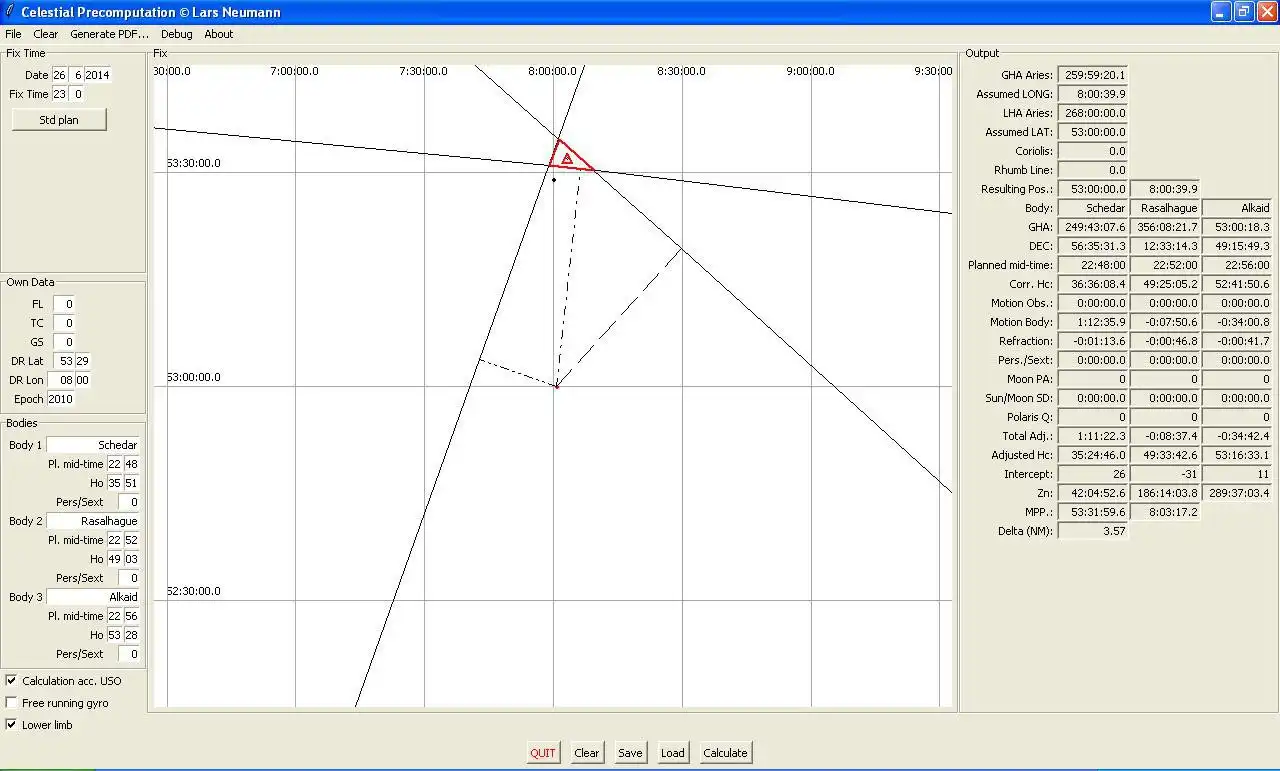The width and height of the screenshot is (1280, 771).
Task: Click Schedar's GHA value 249:43:07.6
Action: pos(1093,227)
